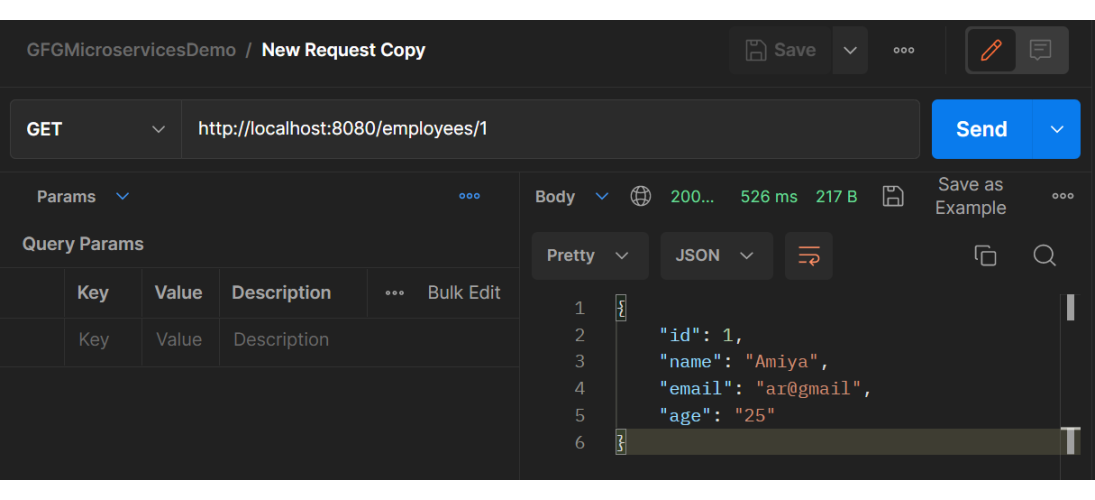Open the comments panel icon

pos(1041,50)
